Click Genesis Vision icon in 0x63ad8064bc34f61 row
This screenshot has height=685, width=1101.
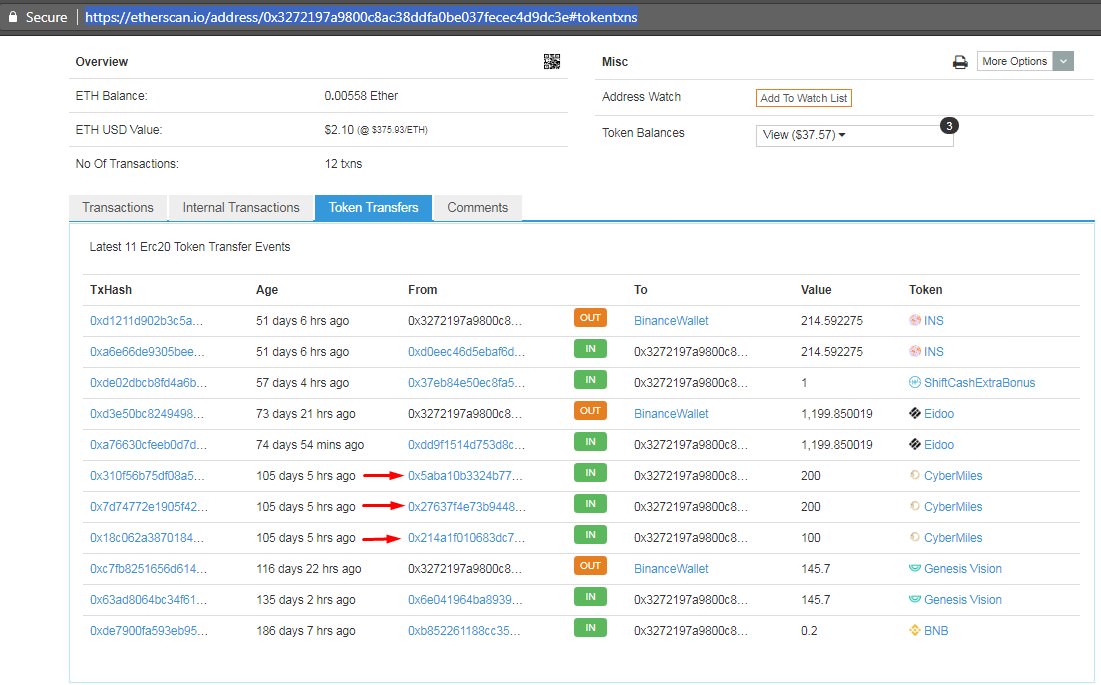915,599
